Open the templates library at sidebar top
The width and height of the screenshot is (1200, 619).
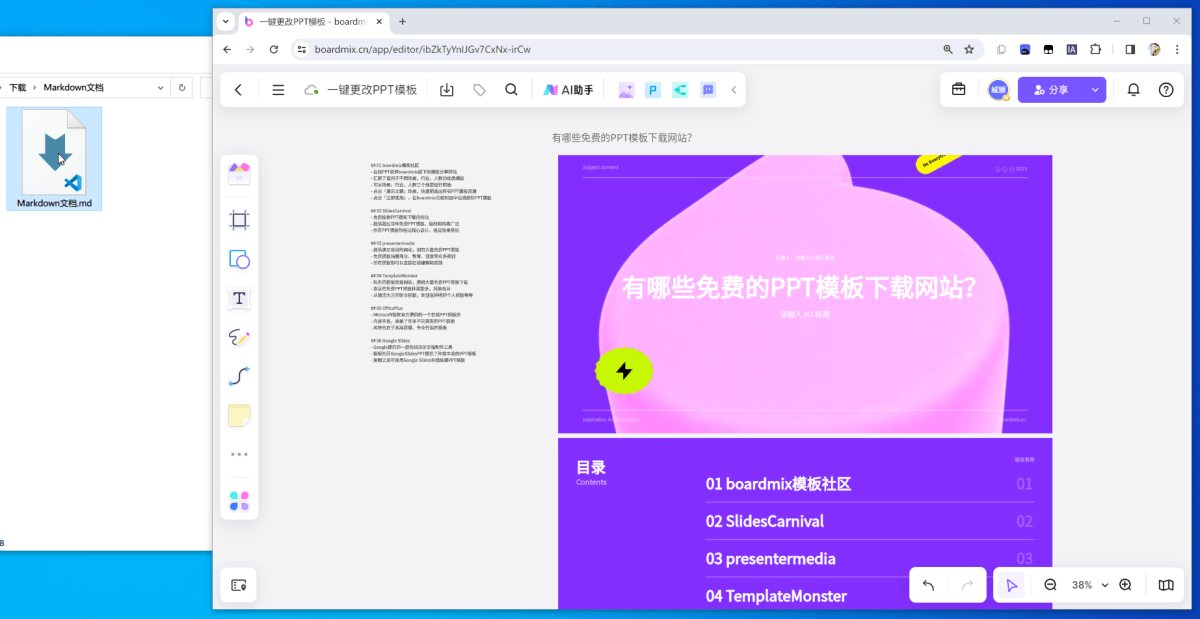coord(239,172)
